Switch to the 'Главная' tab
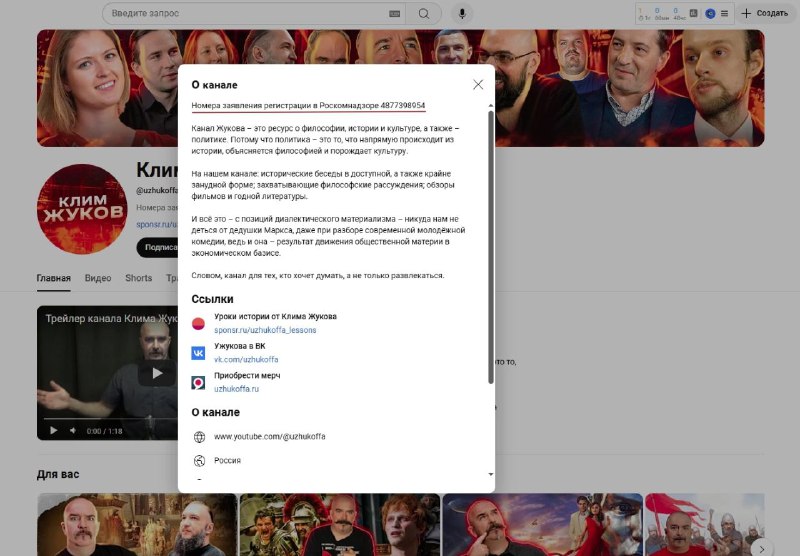This screenshot has width=800, height=556. click(x=54, y=278)
